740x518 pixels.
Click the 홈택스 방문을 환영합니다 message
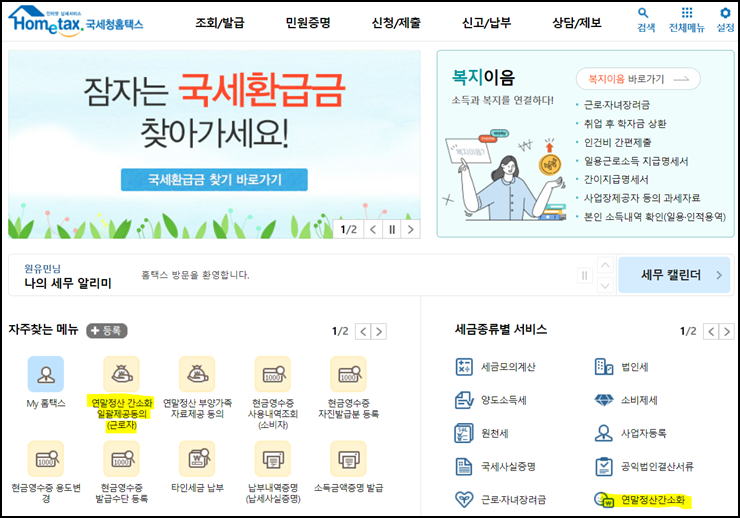195,275
